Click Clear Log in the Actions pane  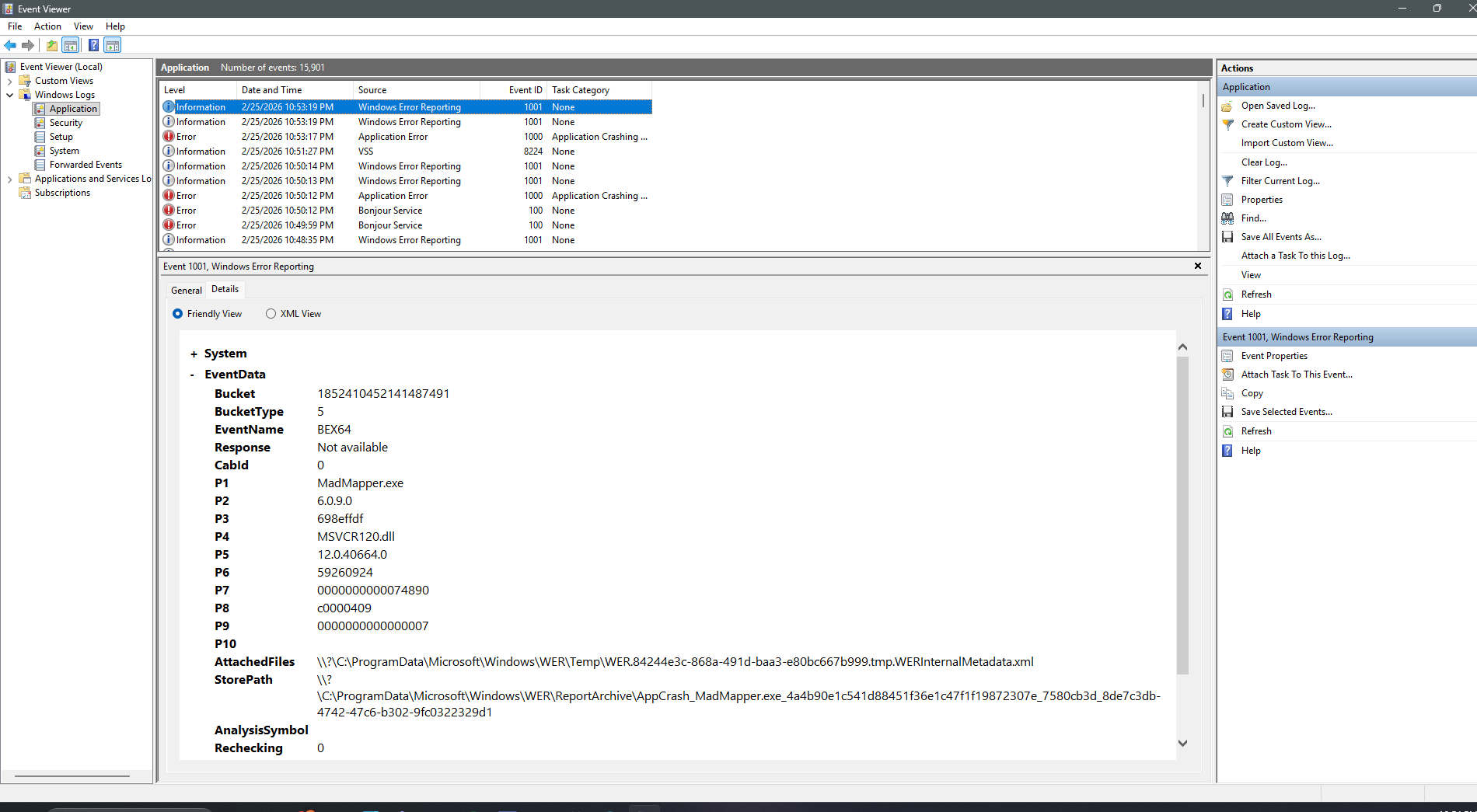point(1264,162)
